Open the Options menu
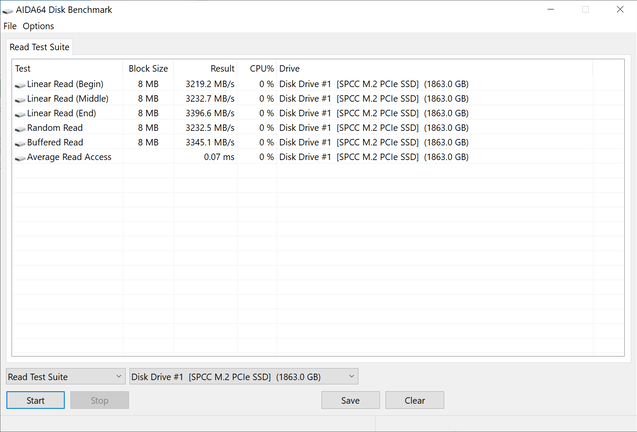Viewport: 637px width, 432px height. [38, 26]
